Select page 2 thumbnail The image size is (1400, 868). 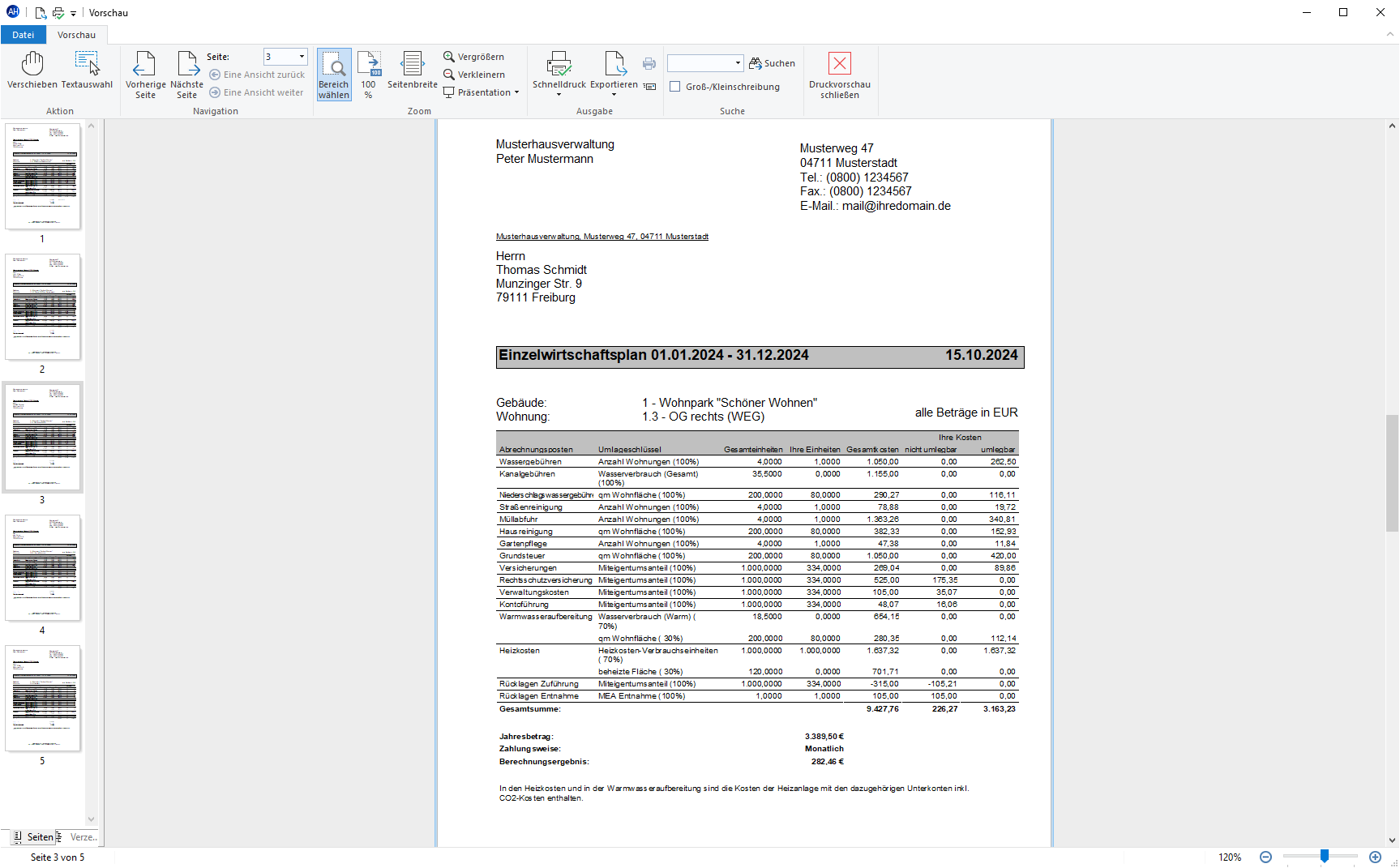click(43, 307)
